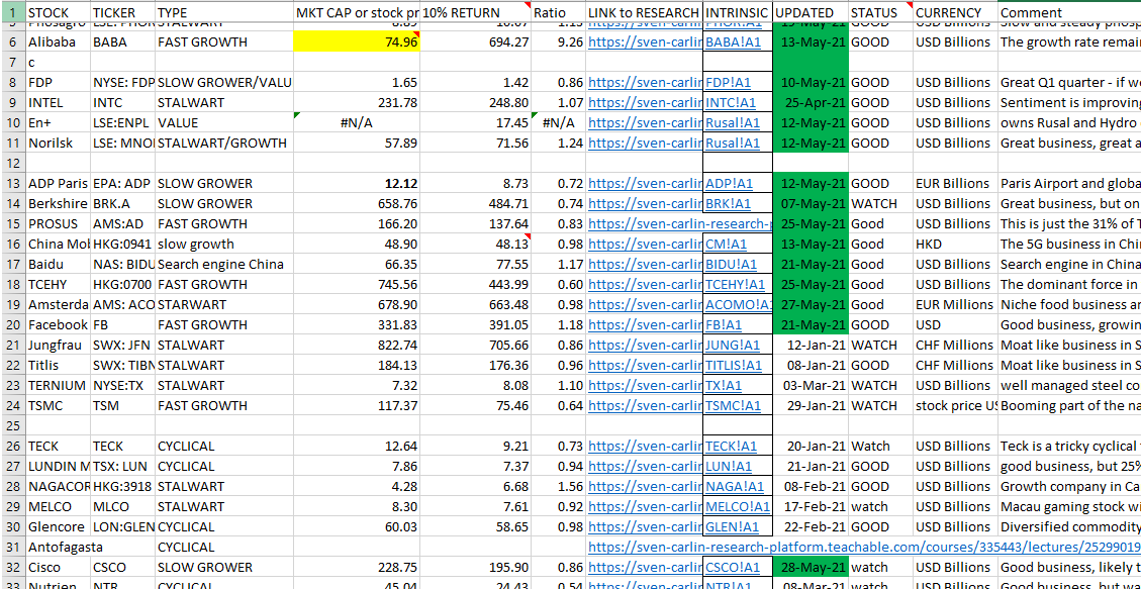
Task: Select the UPDATED column header cell
Action: click(811, 12)
